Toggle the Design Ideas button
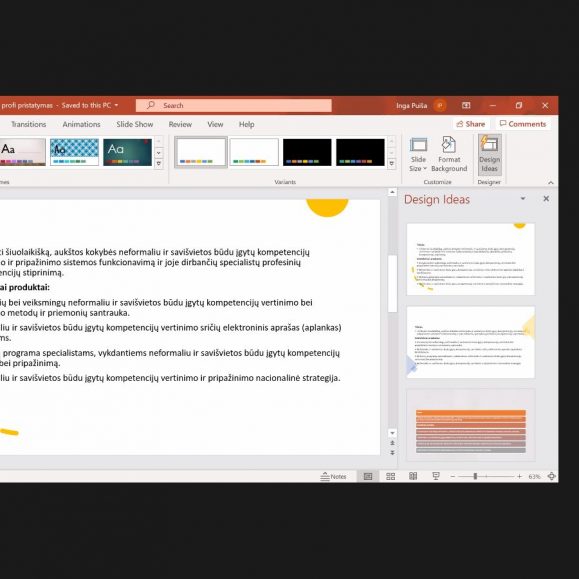Viewport: 579px width, 579px height. (489, 154)
